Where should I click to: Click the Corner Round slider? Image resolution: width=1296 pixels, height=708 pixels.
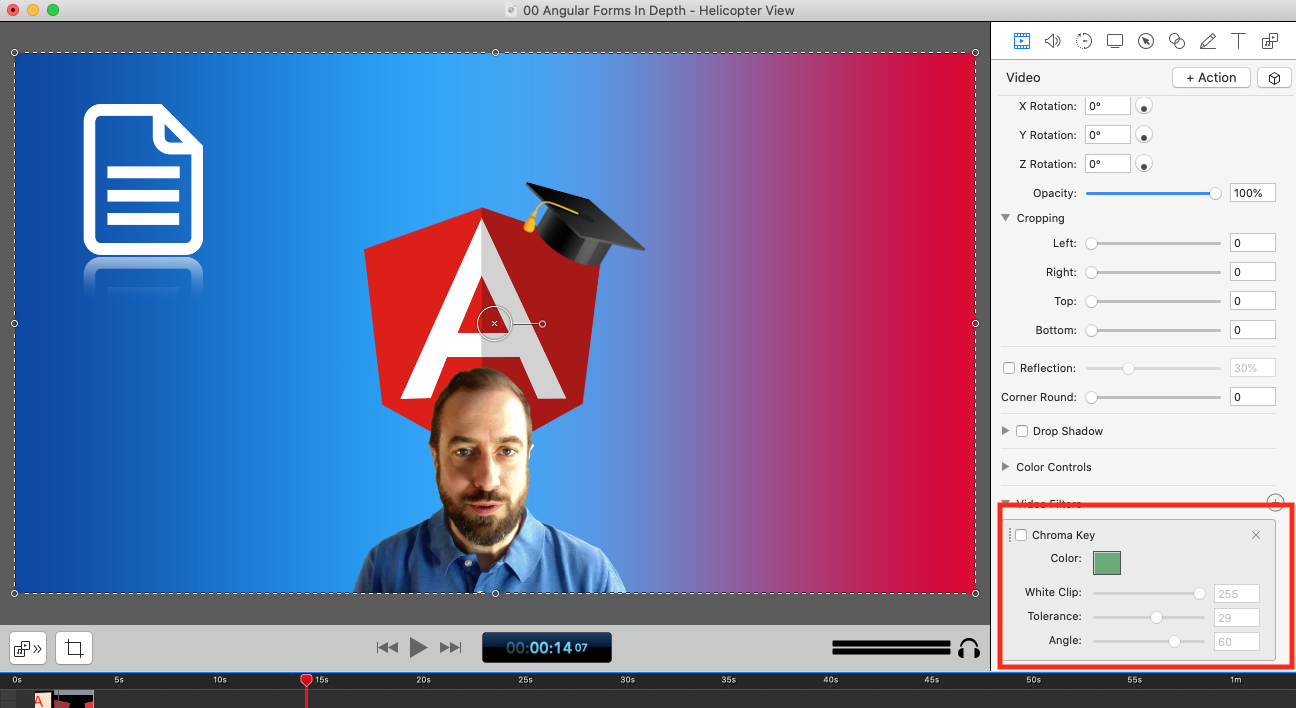click(x=1154, y=397)
